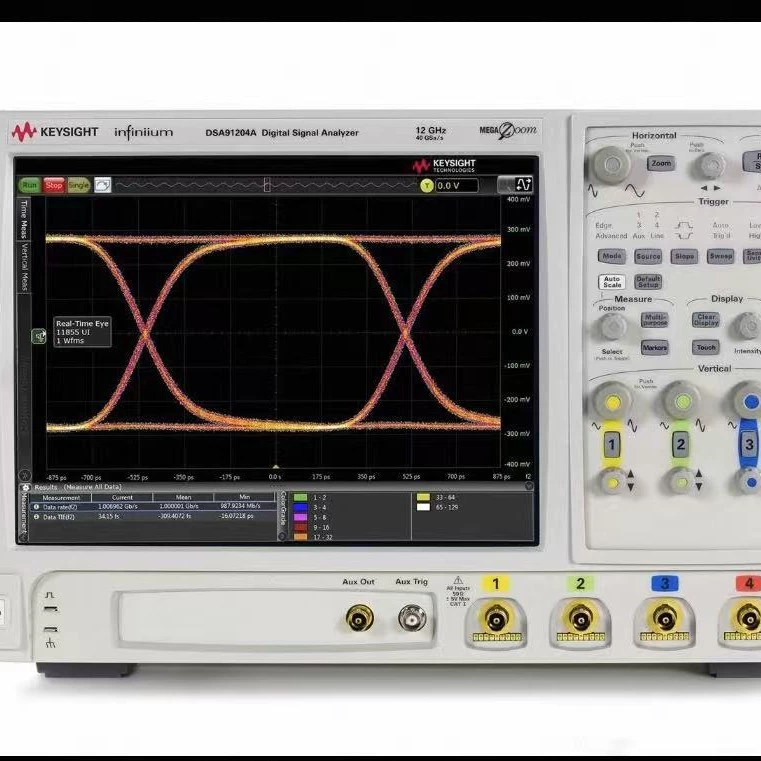761x761 pixels.
Task: Tap the info icon beside Data TIE(f2)
Action: [x=36, y=517]
